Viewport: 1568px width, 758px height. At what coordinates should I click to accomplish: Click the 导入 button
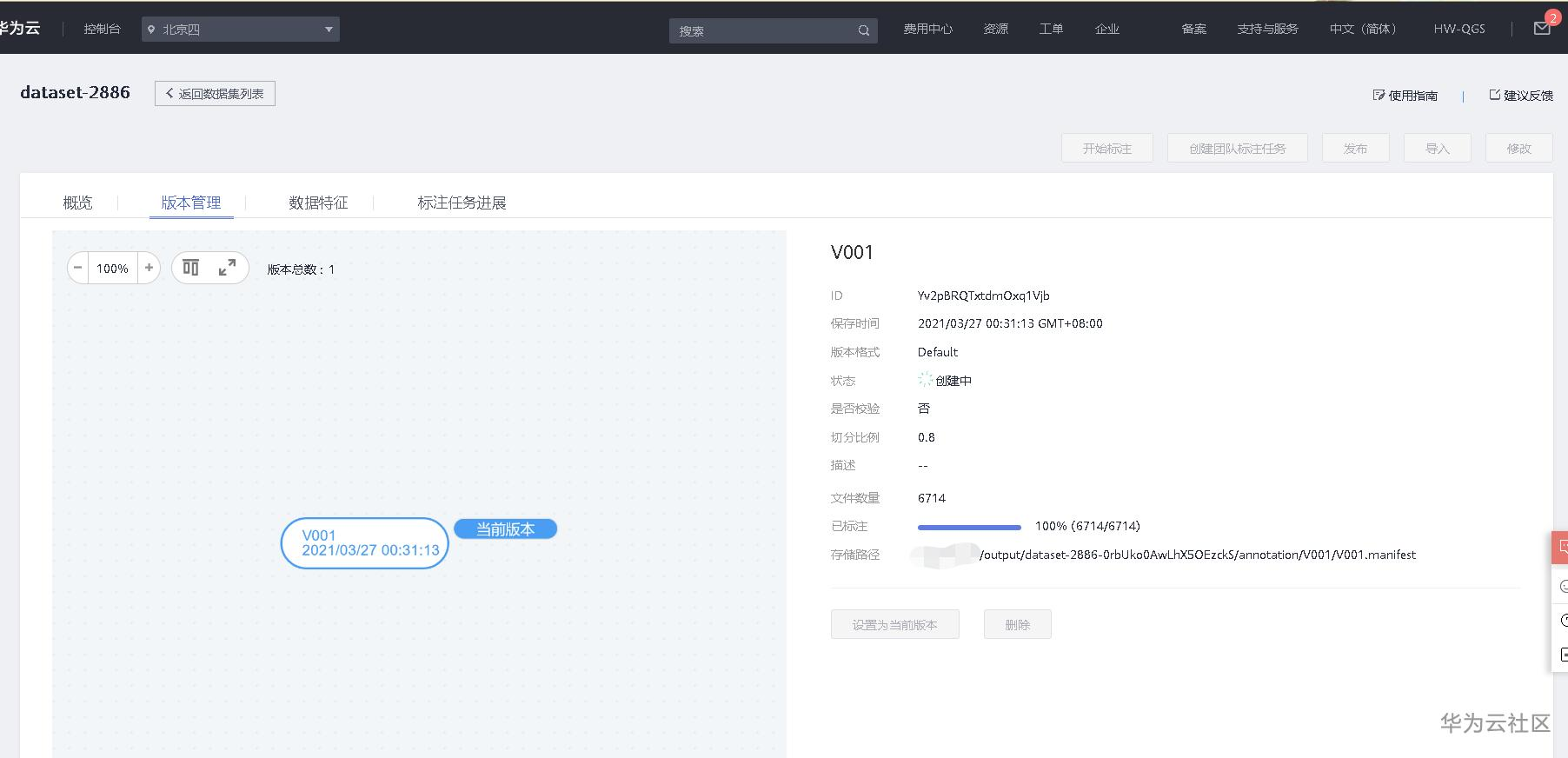pyautogui.click(x=1438, y=148)
